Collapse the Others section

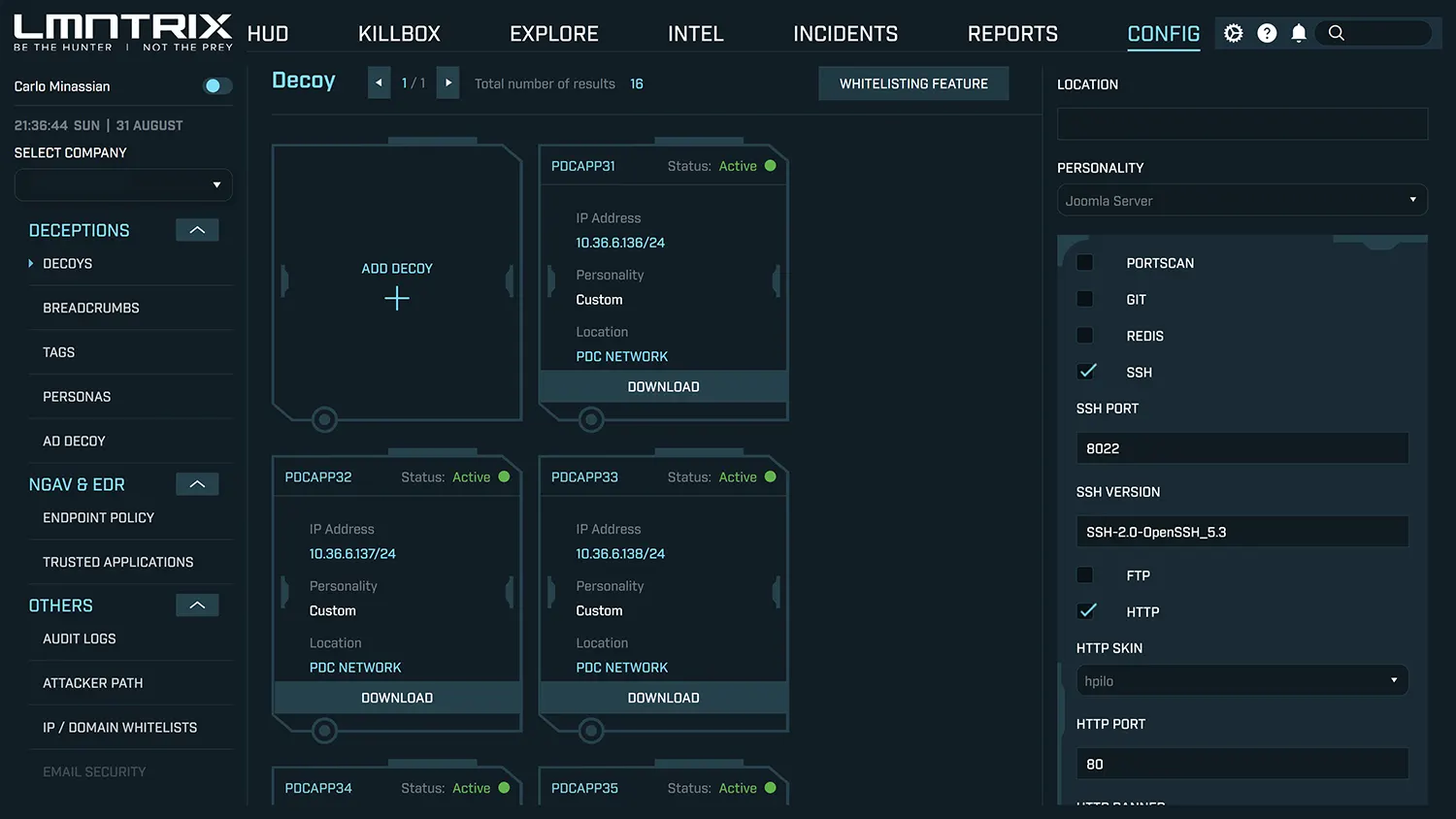click(197, 606)
